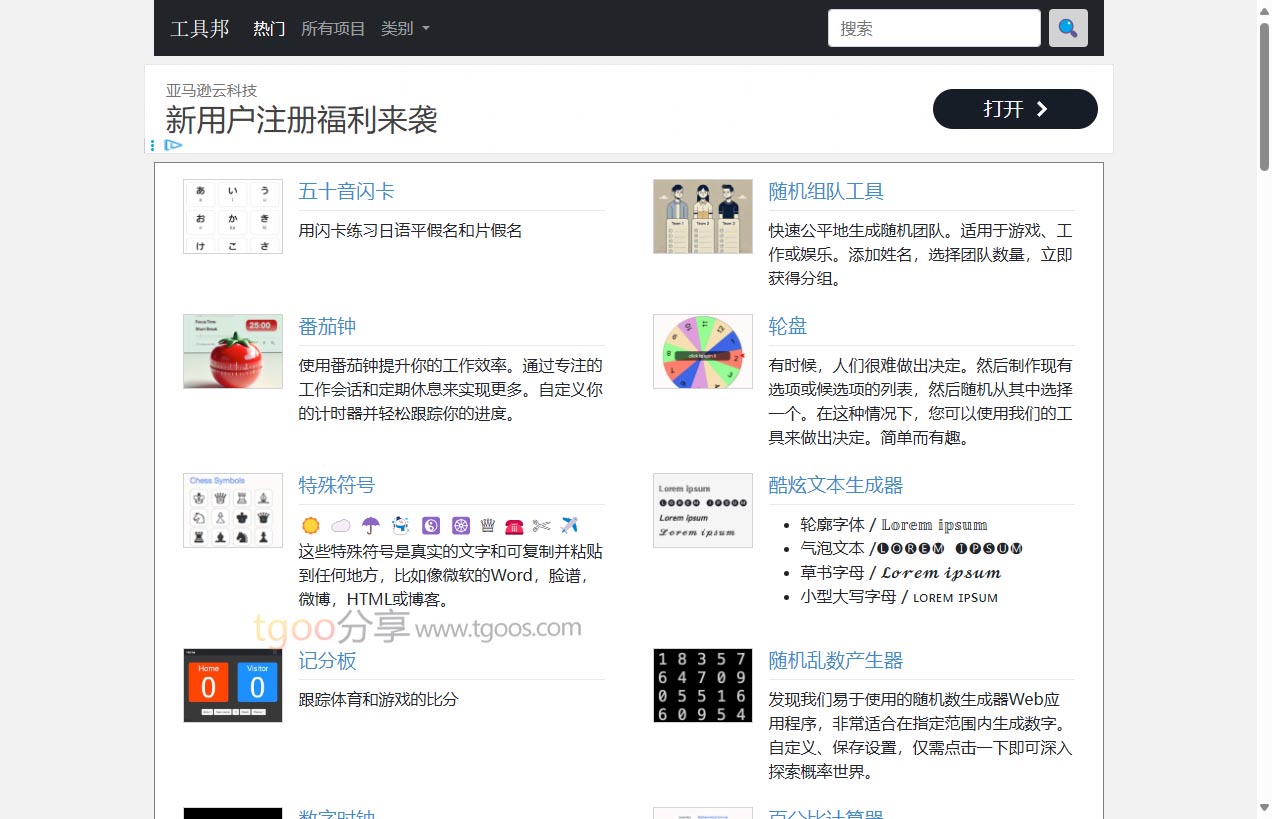Open the colorful spinning wheel thumbnail

pos(702,351)
